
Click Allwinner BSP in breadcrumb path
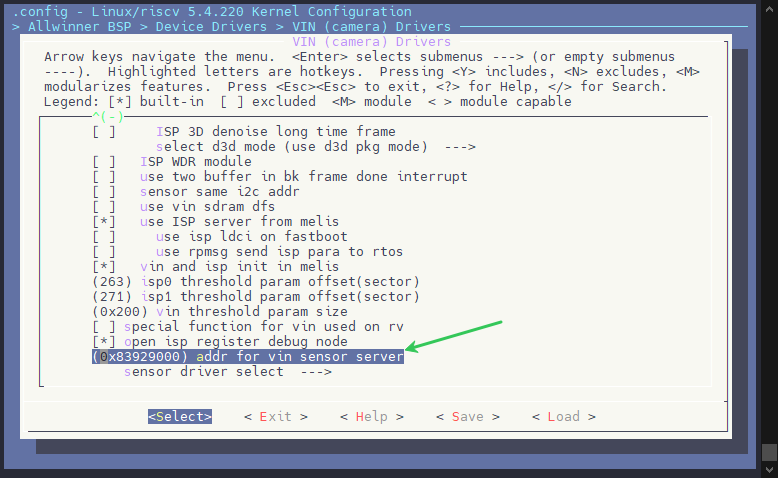tap(79, 26)
